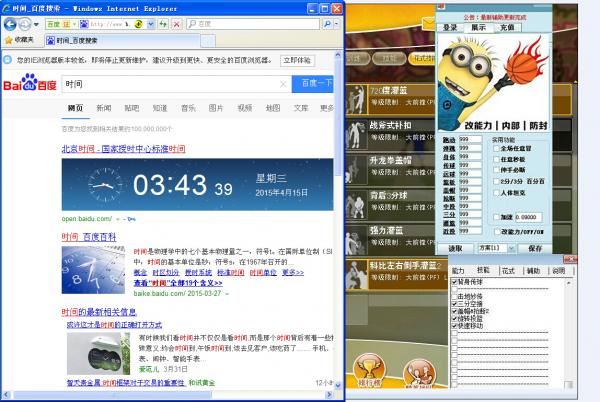Open the 时间_百度百科 result link
This screenshot has width=600, height=402.
point(89,237)
